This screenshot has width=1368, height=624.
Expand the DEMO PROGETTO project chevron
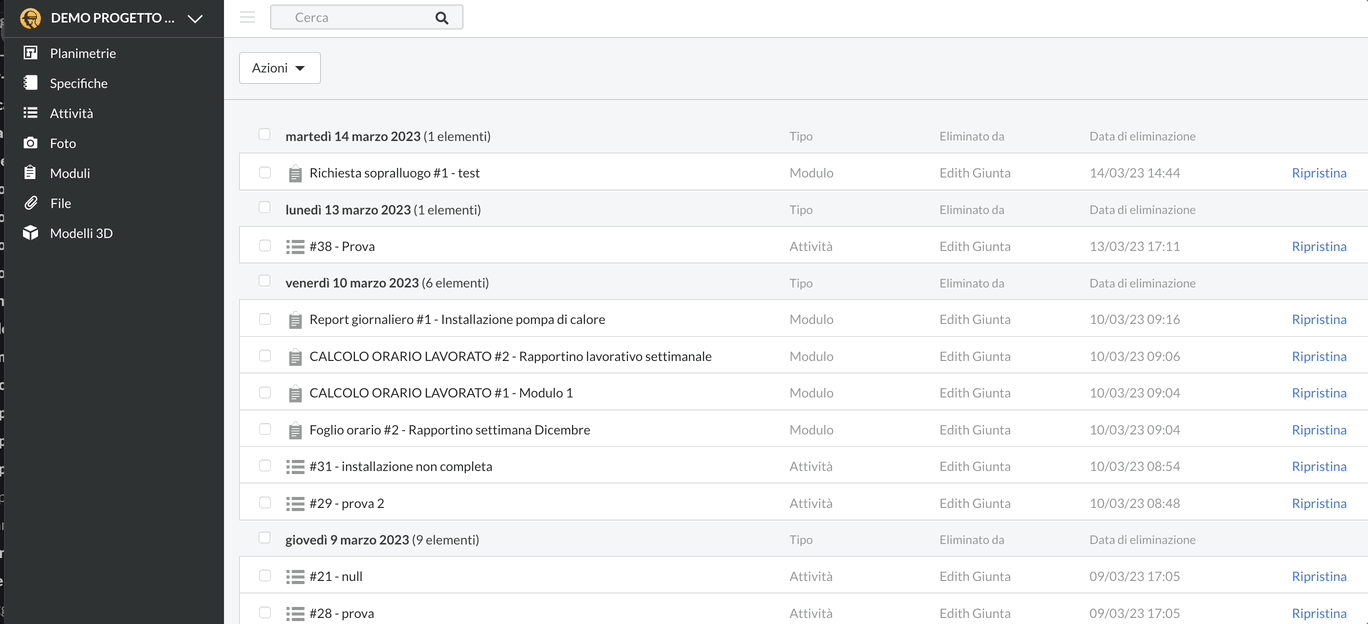[x=195, y=18]
